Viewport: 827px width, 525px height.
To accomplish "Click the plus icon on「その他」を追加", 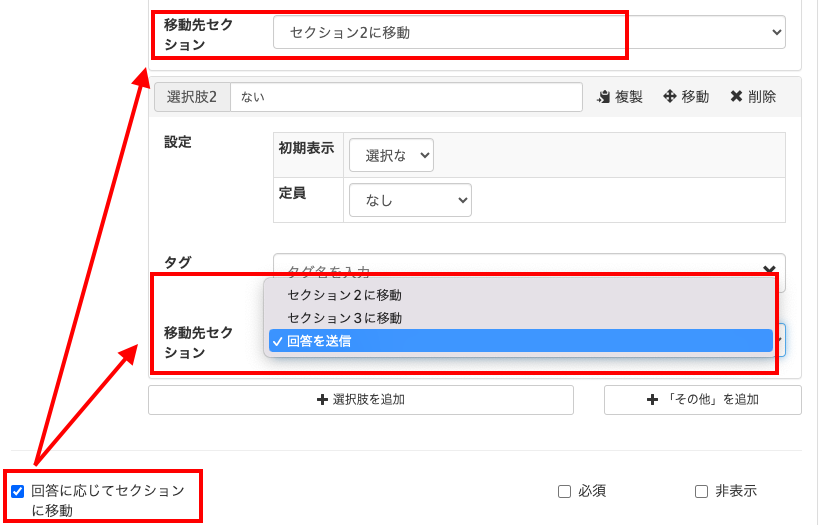I will coord(653,400).
